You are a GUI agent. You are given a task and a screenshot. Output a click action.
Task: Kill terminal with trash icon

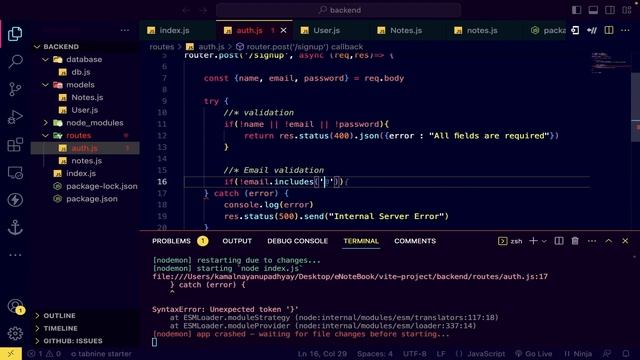click(x=575, y=241)
